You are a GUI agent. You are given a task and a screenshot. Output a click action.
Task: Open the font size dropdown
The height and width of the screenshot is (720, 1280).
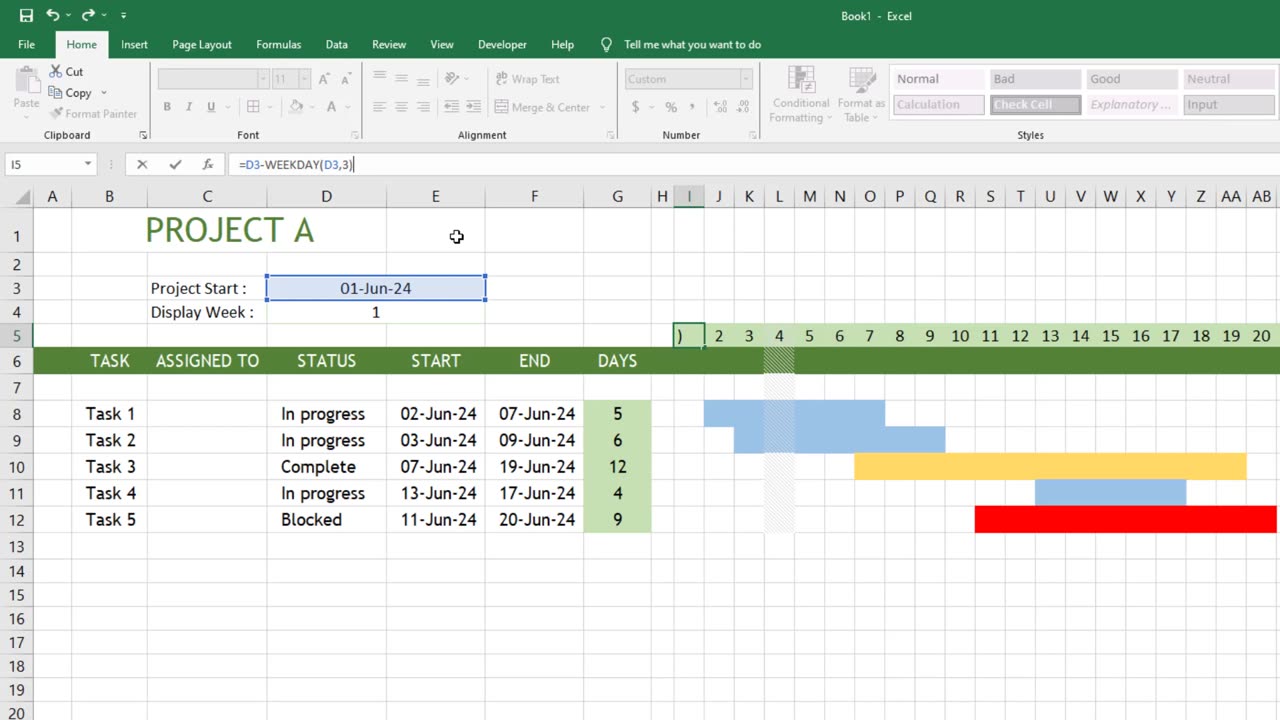point(304,79)
